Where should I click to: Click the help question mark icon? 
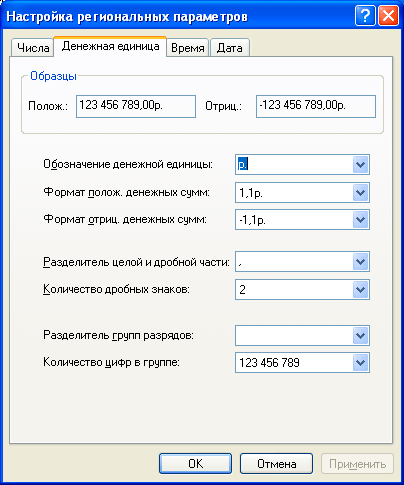(365, 16)
